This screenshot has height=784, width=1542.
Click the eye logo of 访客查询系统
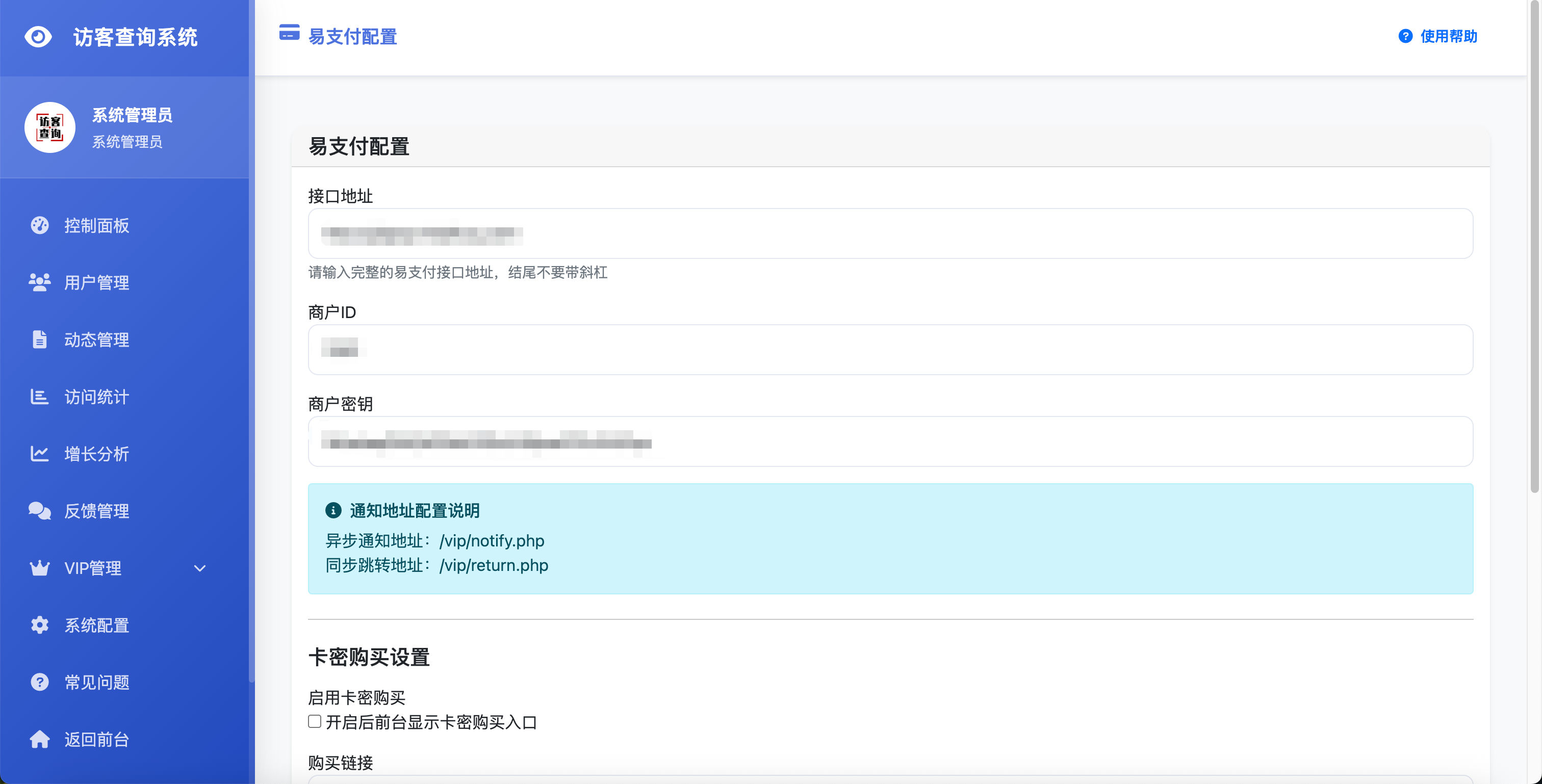pos(38,37)
